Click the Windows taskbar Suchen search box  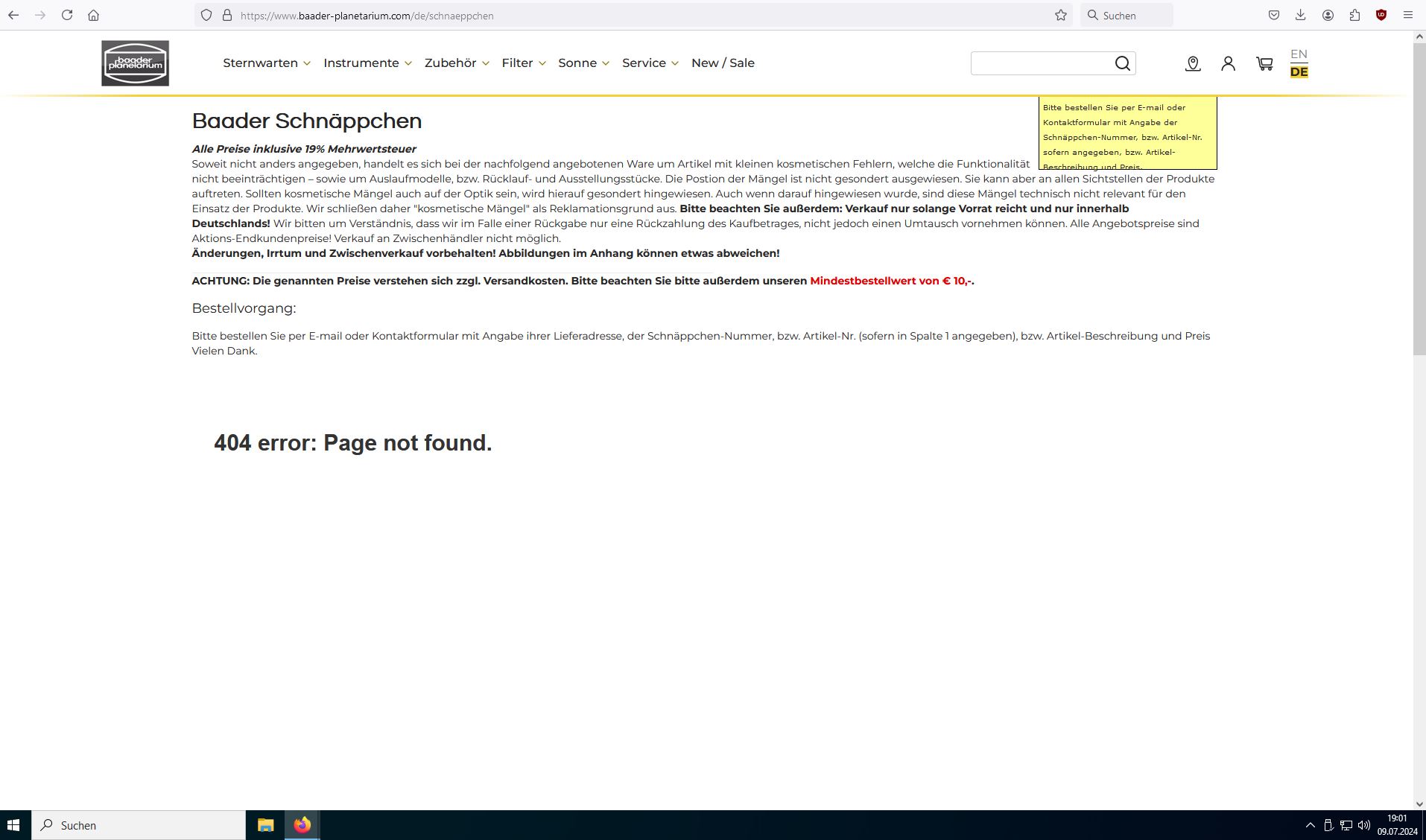tap(139, 825)
